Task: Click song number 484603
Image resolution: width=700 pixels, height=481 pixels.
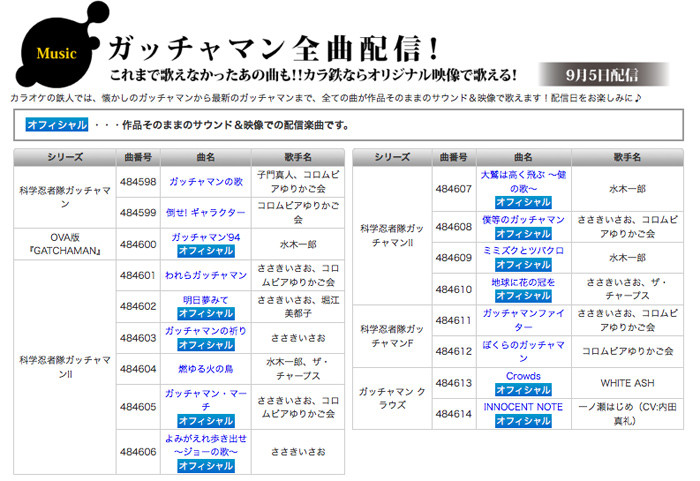Action: point(138,338)
